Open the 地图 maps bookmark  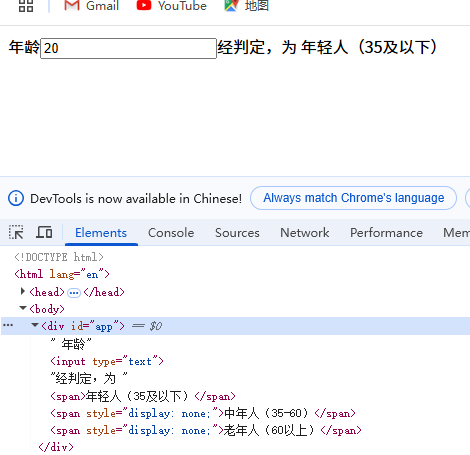coord(246,6)
